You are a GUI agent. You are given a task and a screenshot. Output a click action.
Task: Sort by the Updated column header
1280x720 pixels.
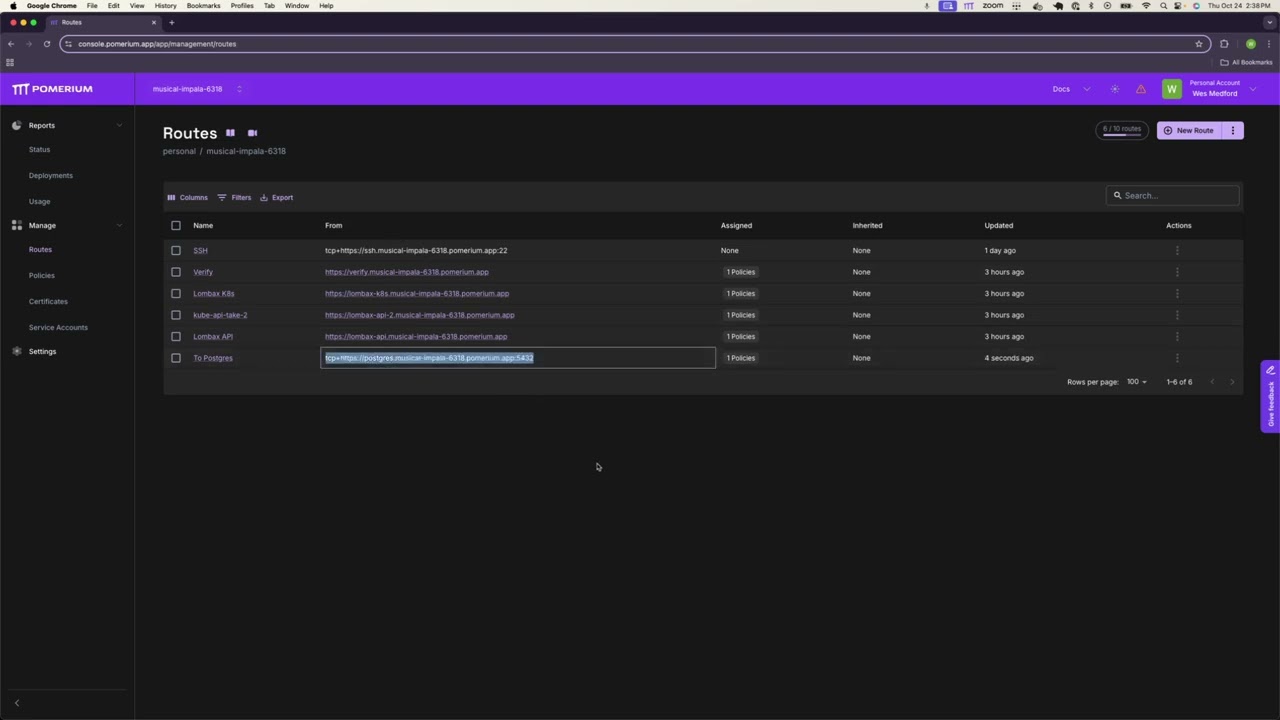click(998, 226)
